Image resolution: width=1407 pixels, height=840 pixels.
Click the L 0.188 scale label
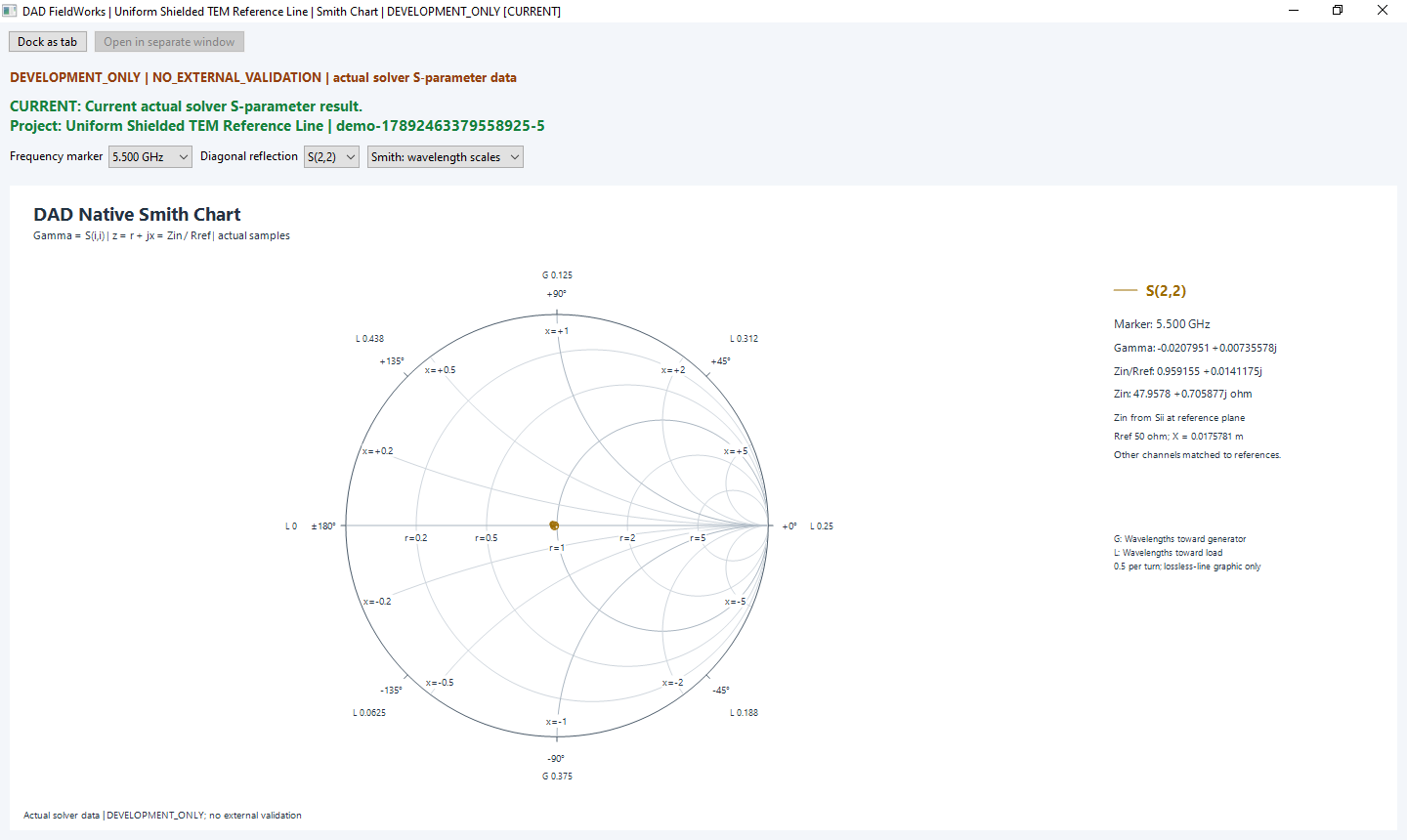(744, 713)
